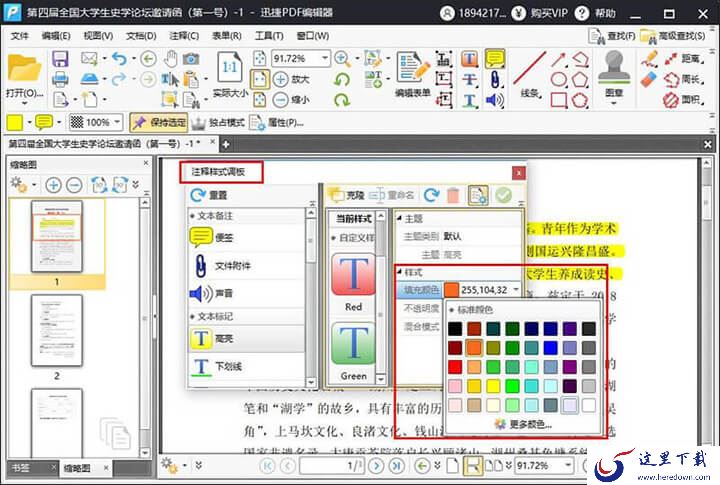Image resolution: width=720 pixels, height=485 pixels.
Task: Select 下划线 underline in list
Action: [246, 366]
